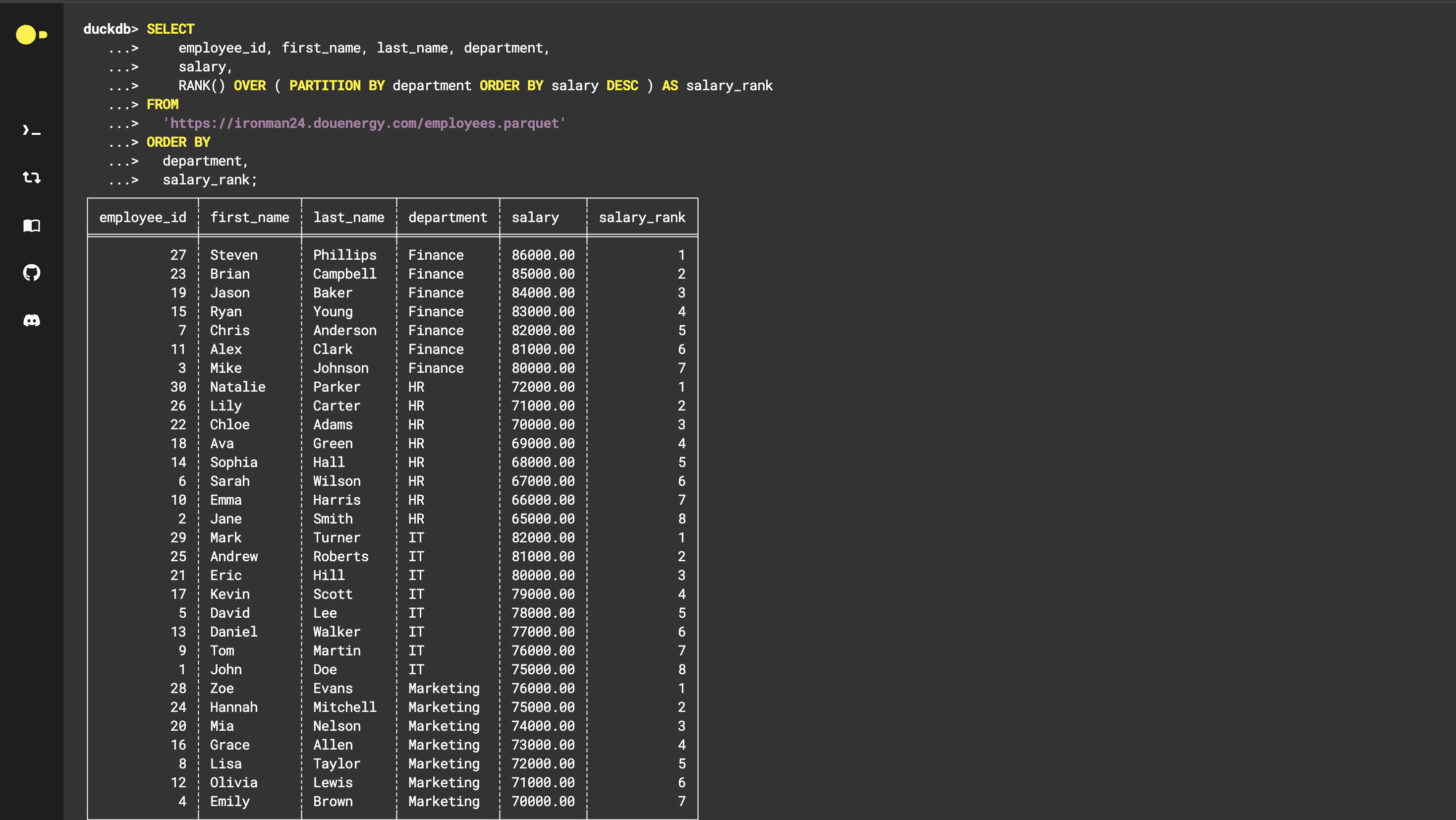Click the salary_rank; line in the query

pos(210,180)
